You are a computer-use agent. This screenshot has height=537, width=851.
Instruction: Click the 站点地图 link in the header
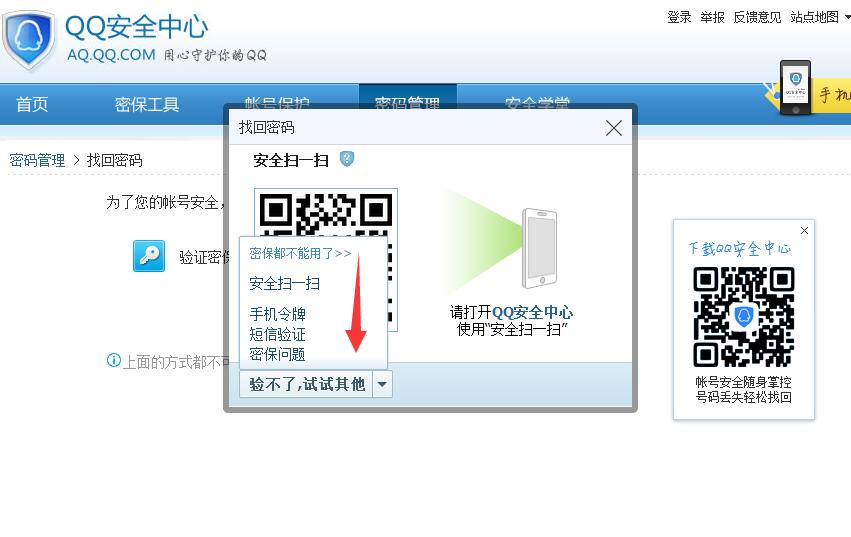[x=814, y=17]
